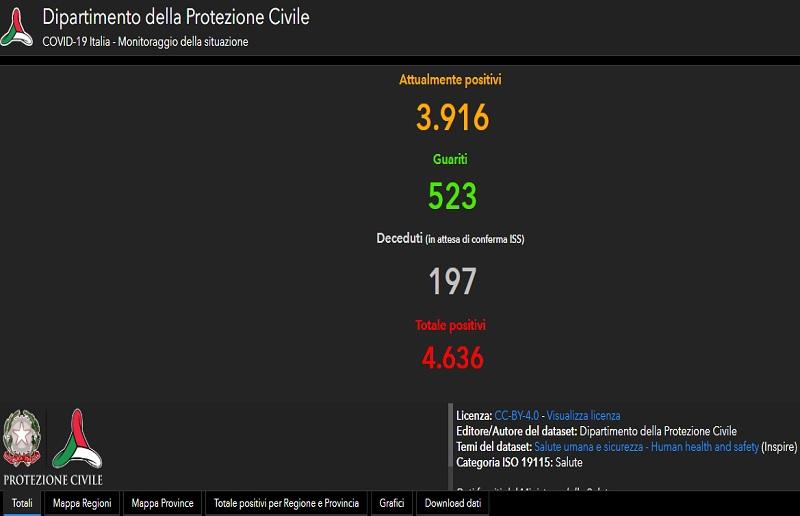Image resolution: width=800 pixels, height=516 pixels.
Task: Click the Attualmente positivi value 3.916
Action: coord(453,117)
